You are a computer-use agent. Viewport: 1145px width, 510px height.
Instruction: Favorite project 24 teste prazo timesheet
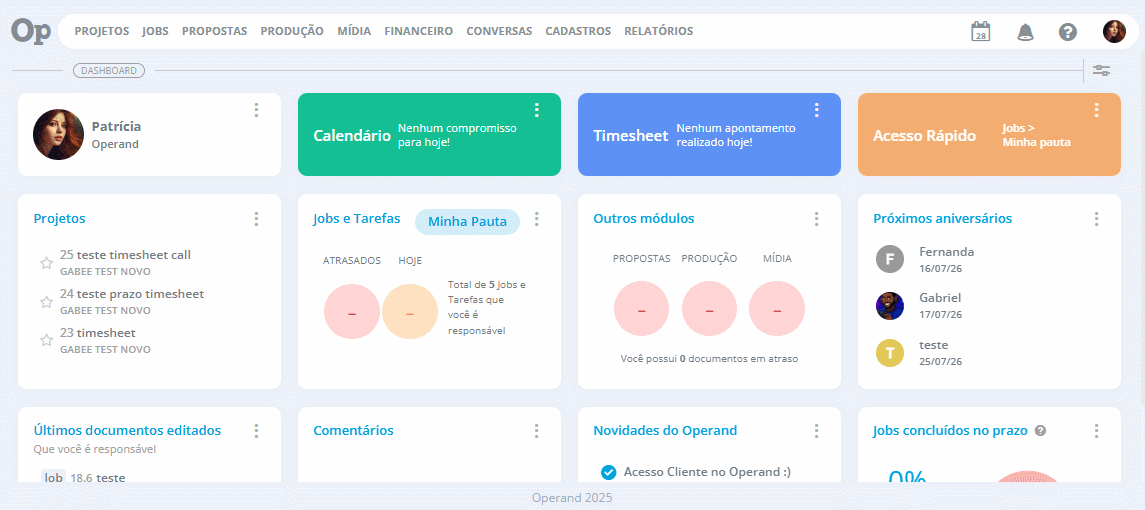pyautogui.click(x=46, y=301)
